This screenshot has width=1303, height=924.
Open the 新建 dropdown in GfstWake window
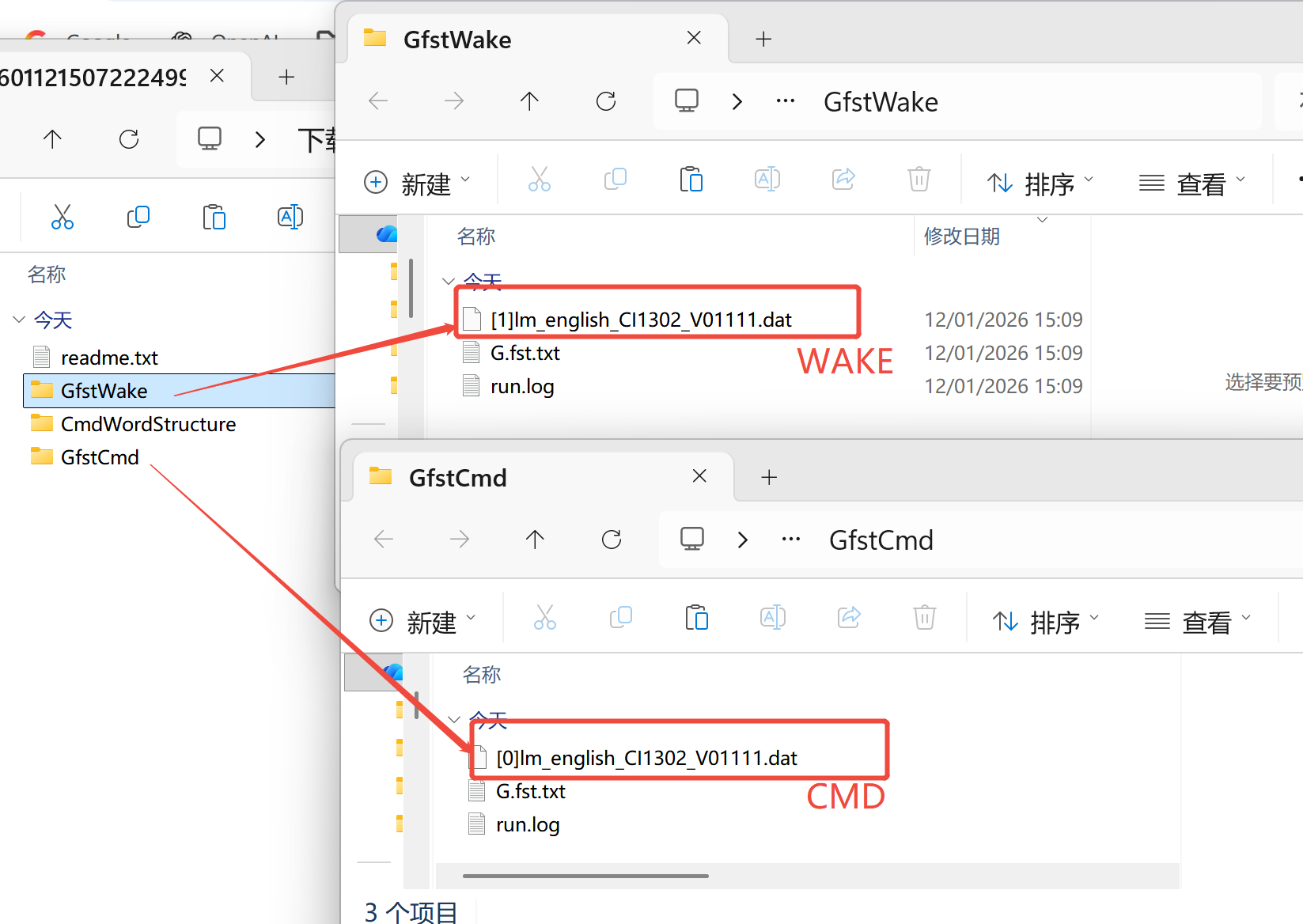tap(417, 183)
